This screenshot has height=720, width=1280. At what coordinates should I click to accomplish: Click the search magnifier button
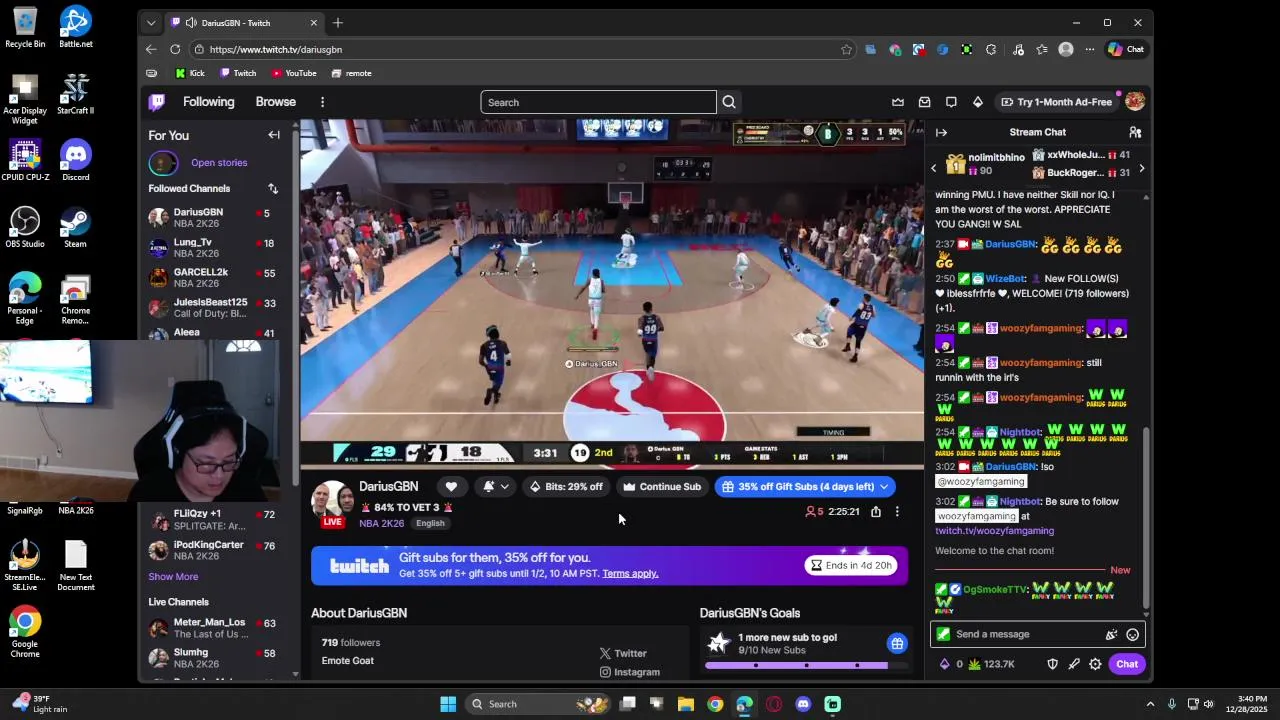tap(729, 102)
